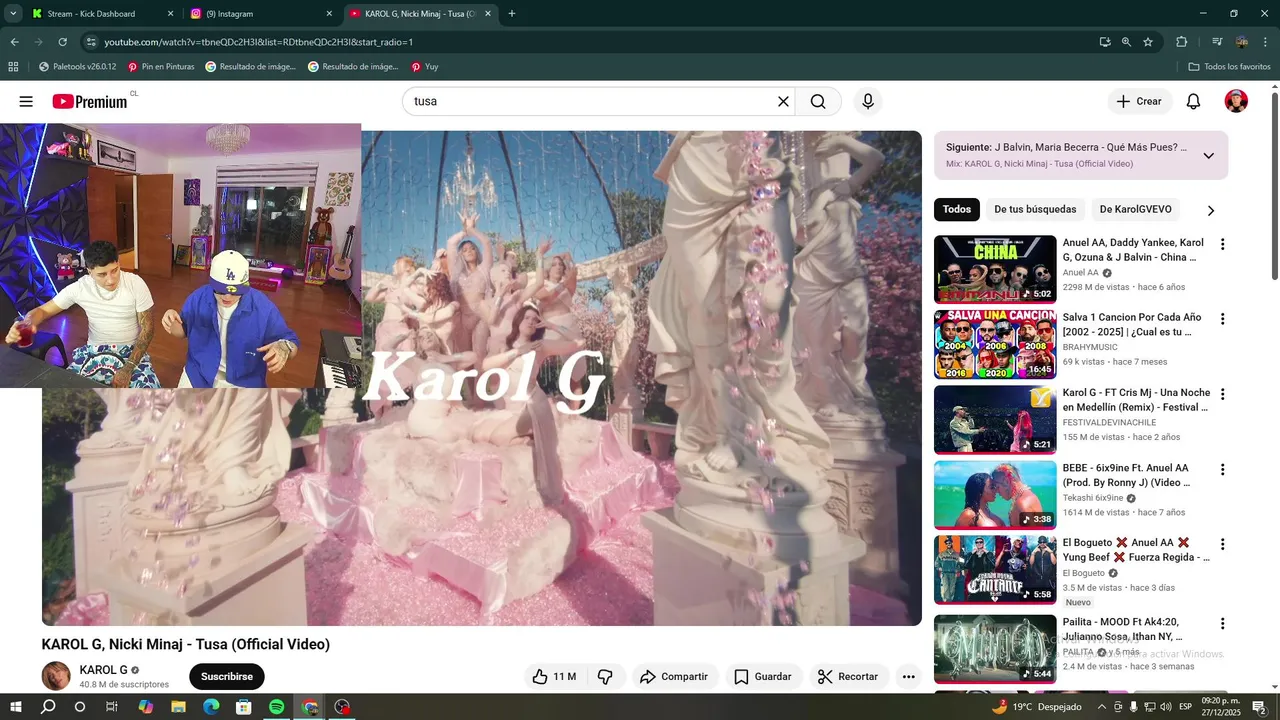Bookmark this page with star icon
The height and width of the screenshot is (720, 1280).
[x=1148, y=42]
